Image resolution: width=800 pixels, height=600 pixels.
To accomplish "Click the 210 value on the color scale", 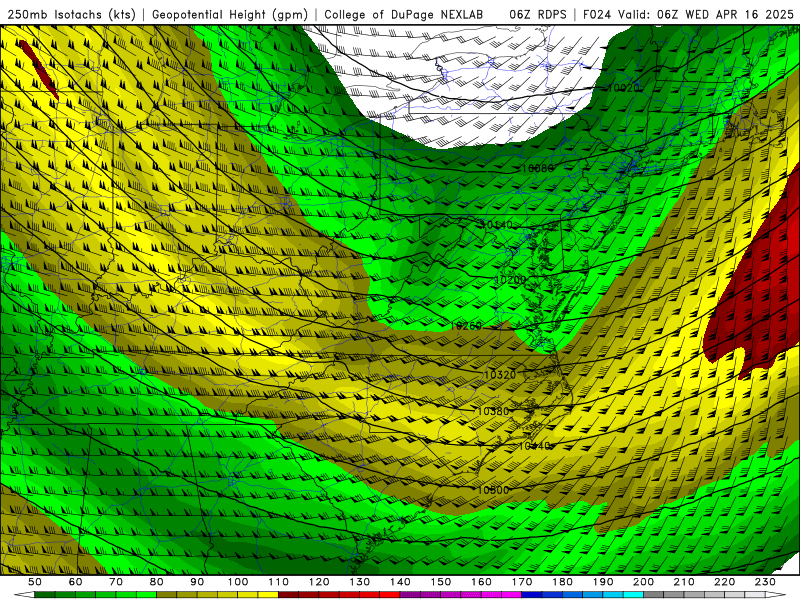I will click(x=684, y=582).
